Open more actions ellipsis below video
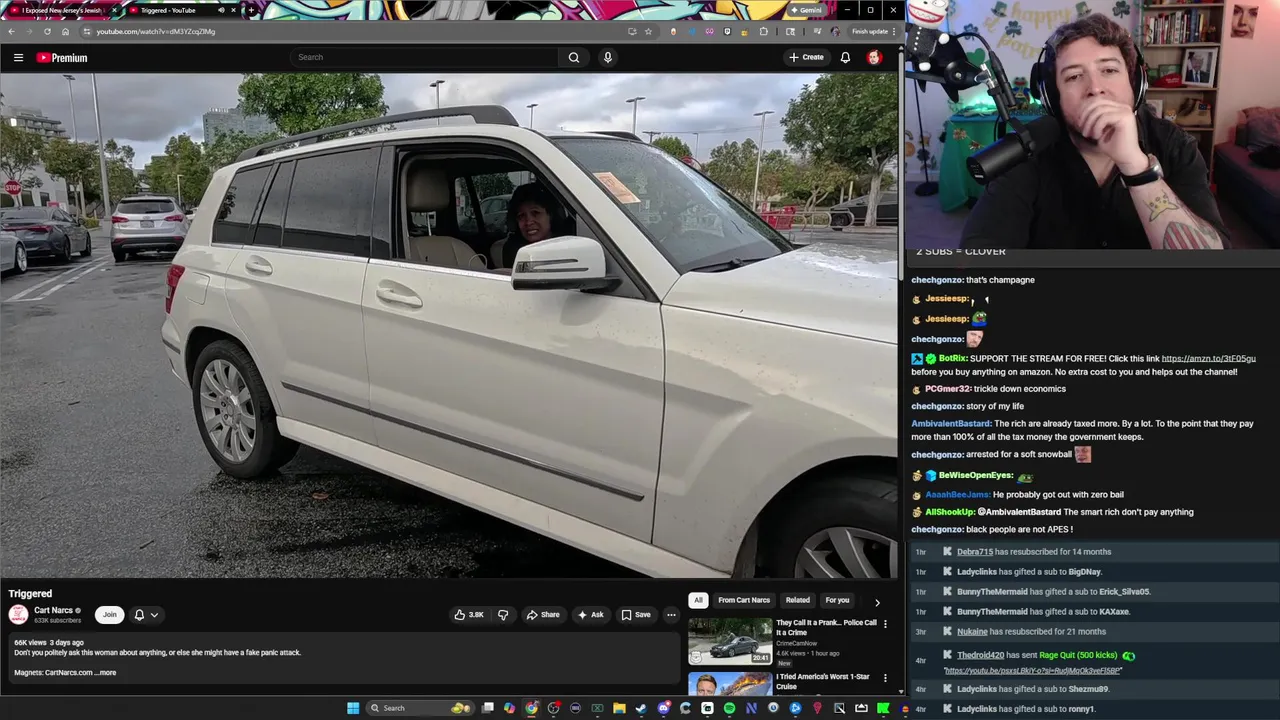The width and height of the screenshot is (1280, 720). pos(671,615)
